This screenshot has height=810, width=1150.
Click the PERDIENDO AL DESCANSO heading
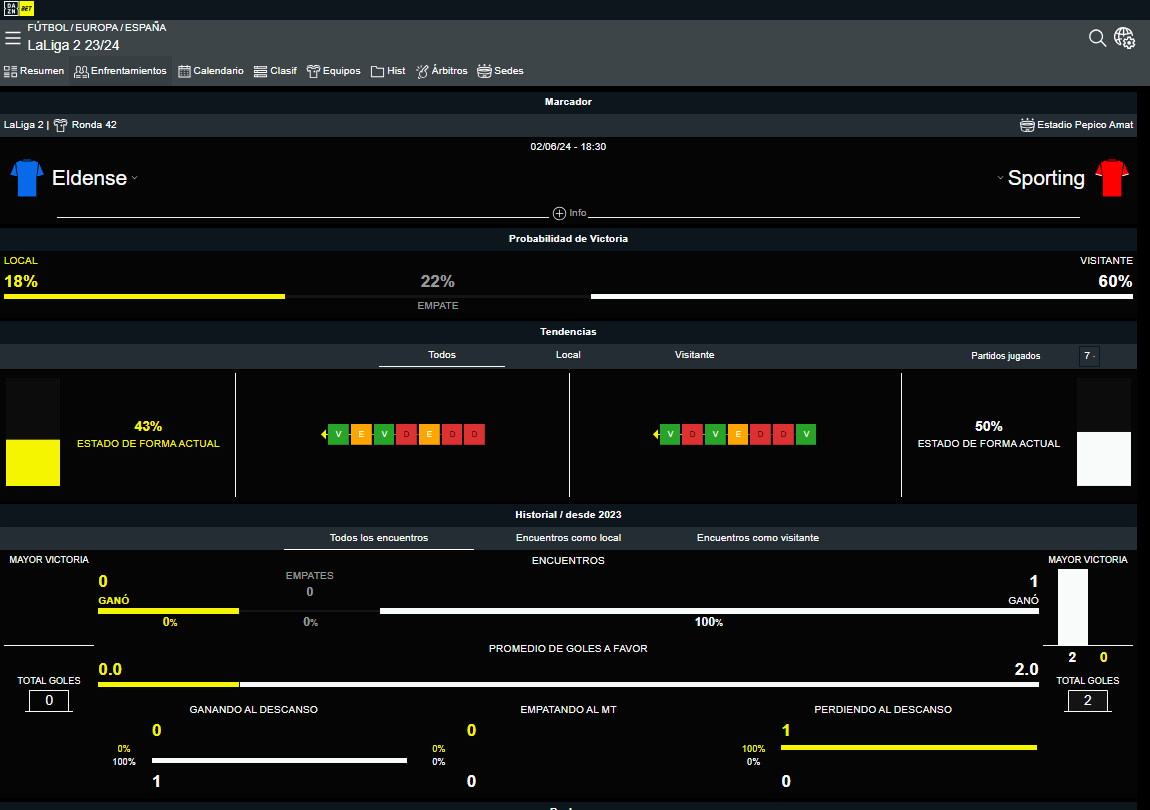[883, 709]
